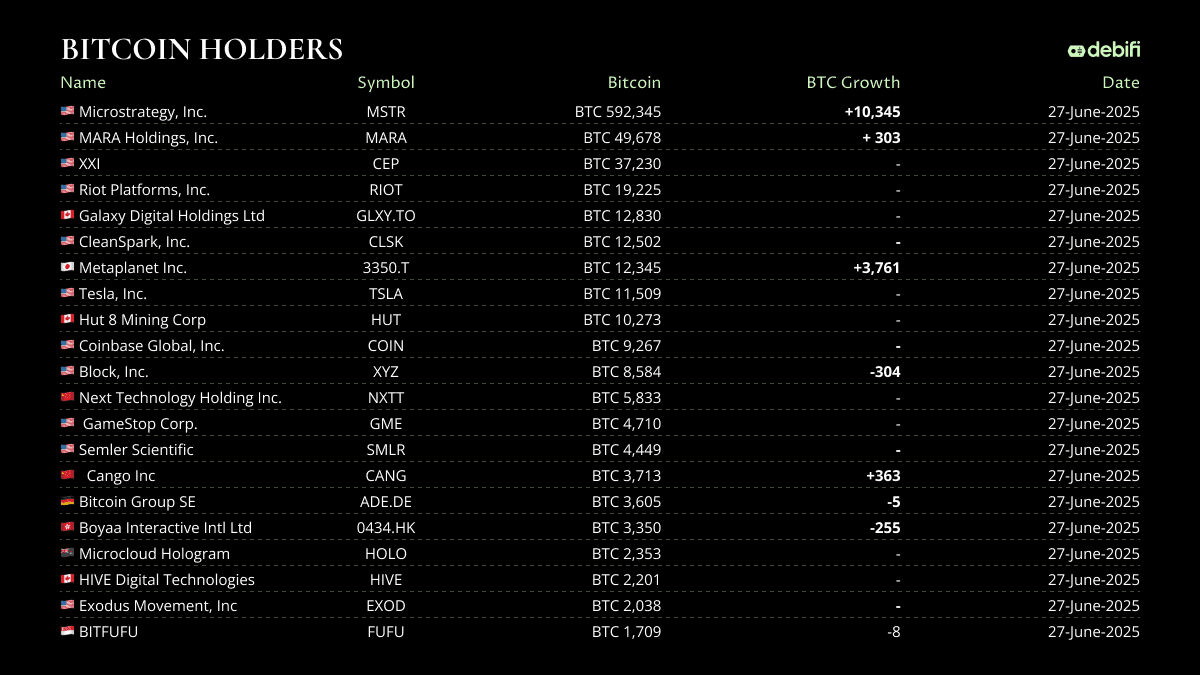Click the Singapore flag next to BITFUFU
Screen dimensions: 1200x675
tap(67, 632)
